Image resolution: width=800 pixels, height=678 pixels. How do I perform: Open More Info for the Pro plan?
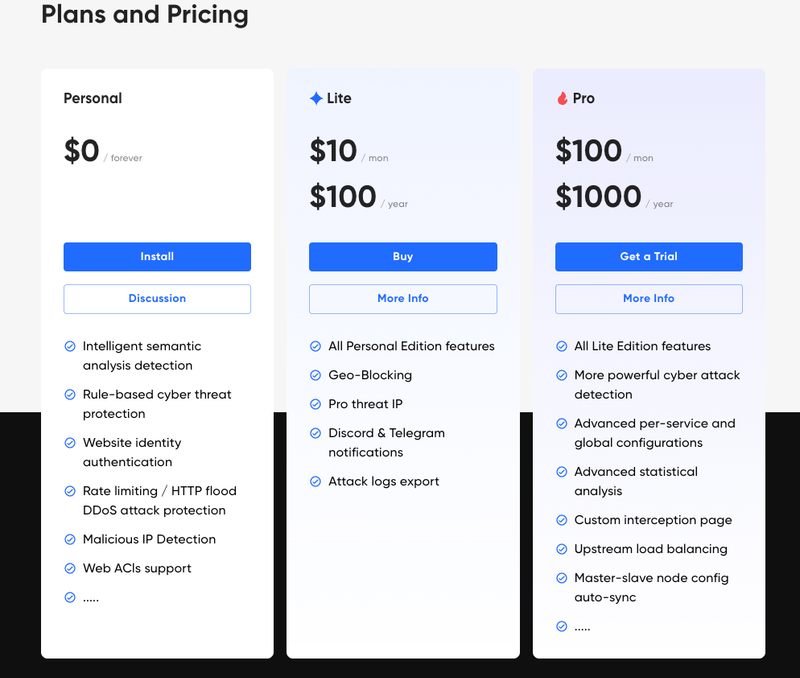coord(649,298)
